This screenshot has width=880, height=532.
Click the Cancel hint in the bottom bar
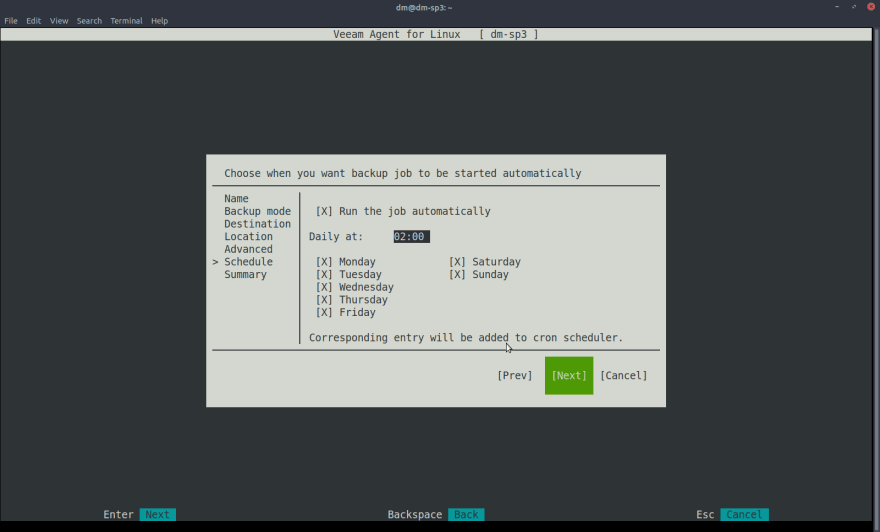744,515
